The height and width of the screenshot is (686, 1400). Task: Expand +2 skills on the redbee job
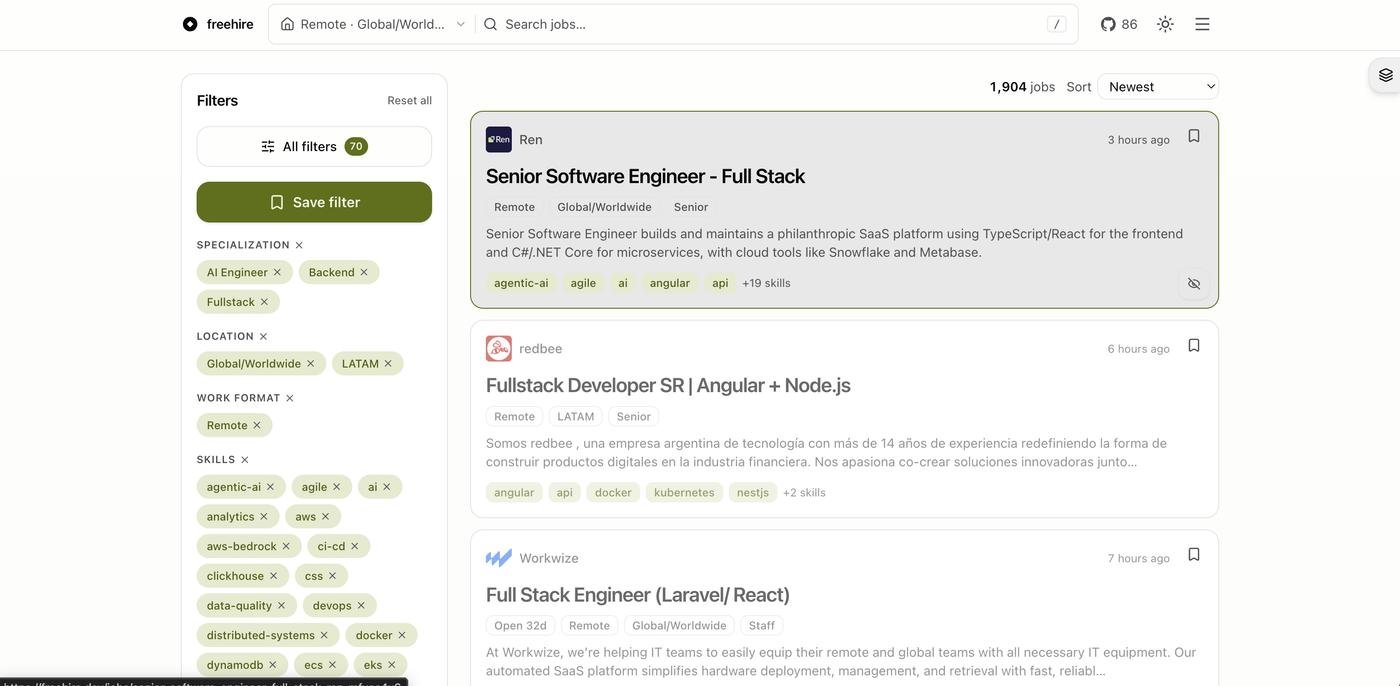pyautogui.click(x=804, y=493)
